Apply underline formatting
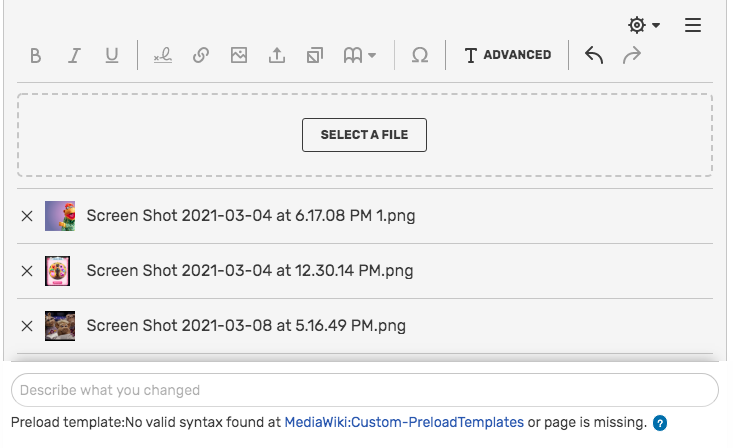 click(x=112, y=56)
